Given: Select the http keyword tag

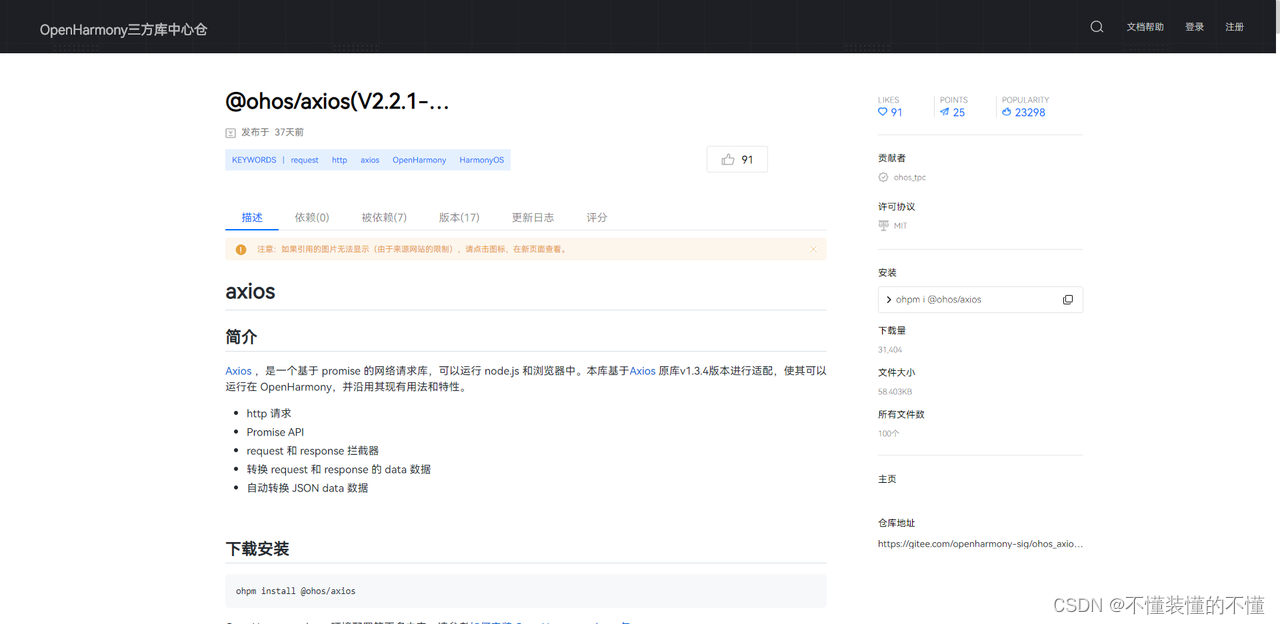Looking at the screenshot, I should pyautogui.click(x=340, y=160).
